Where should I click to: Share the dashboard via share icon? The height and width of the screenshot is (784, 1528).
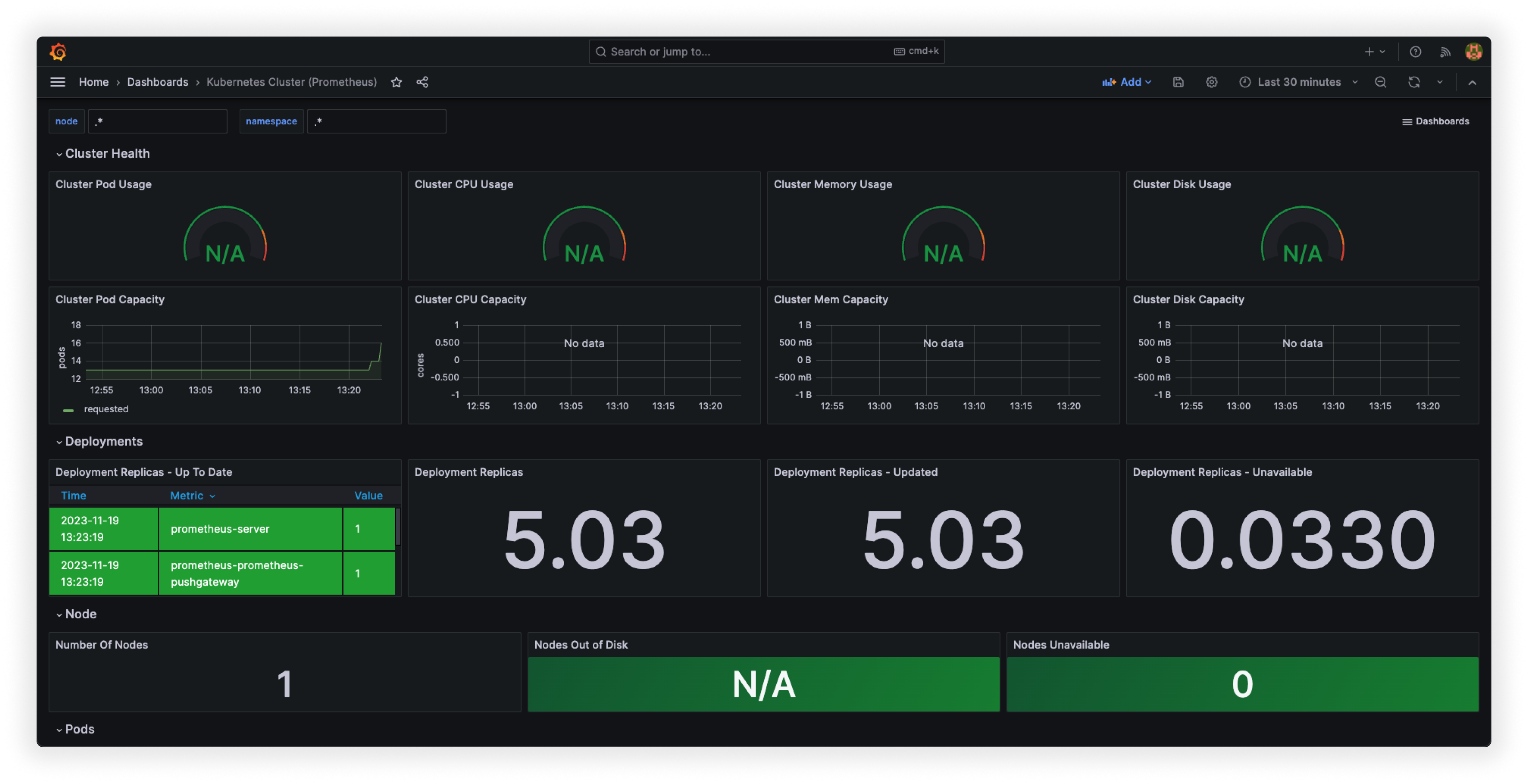(x=422, y=82)
